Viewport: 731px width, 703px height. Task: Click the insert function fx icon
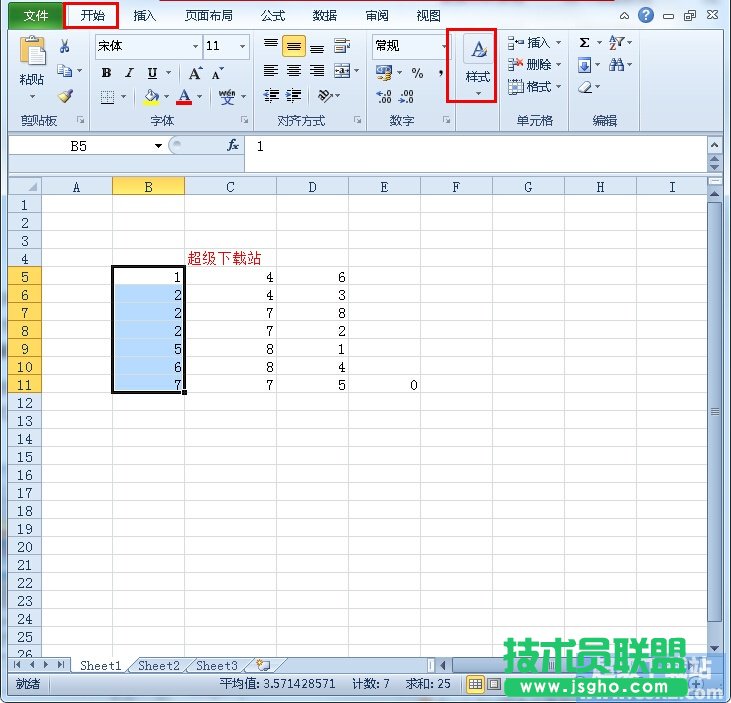click(x=233, y=145)
